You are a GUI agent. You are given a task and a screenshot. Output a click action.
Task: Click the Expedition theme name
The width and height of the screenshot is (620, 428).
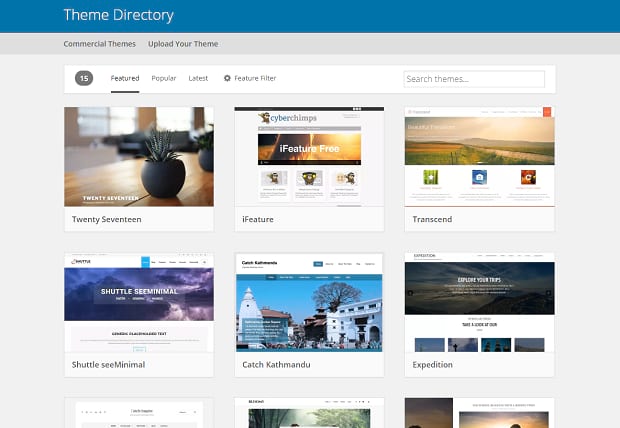coord(433,365)
